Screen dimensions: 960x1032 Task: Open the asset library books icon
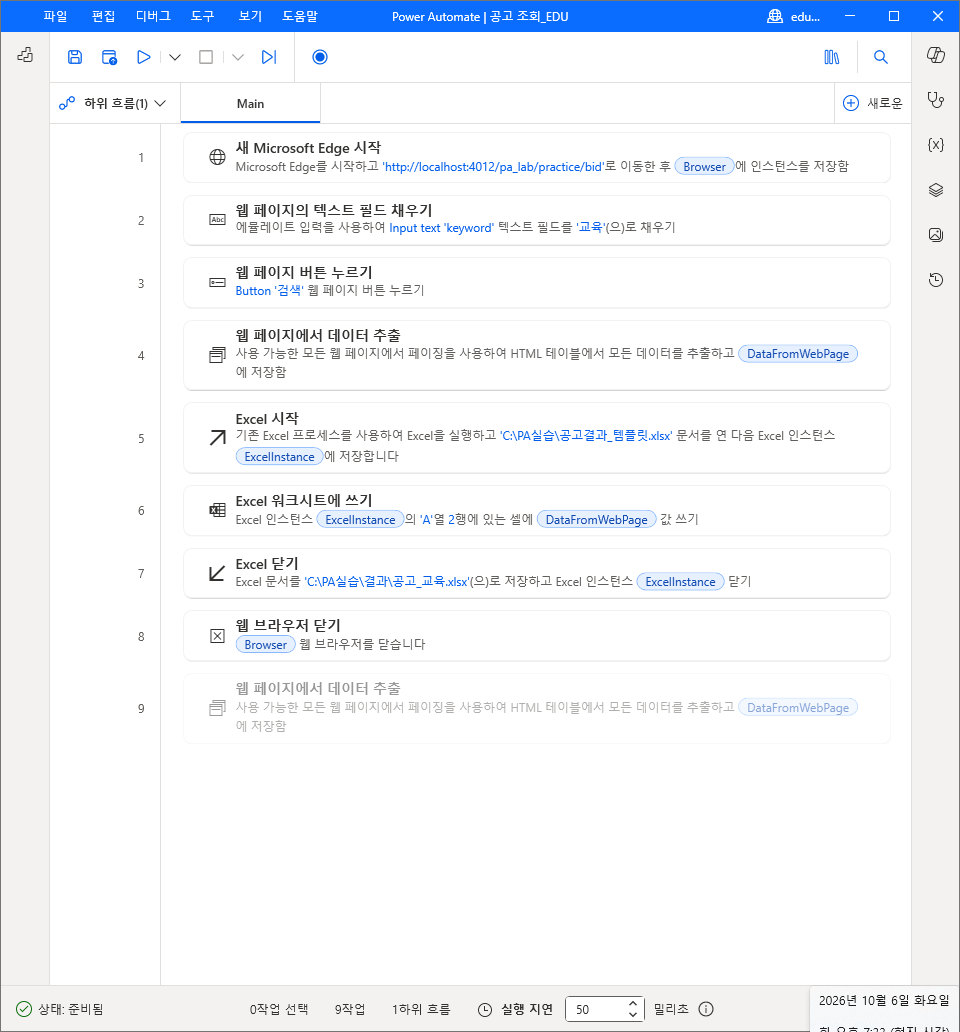pos(832,57)
